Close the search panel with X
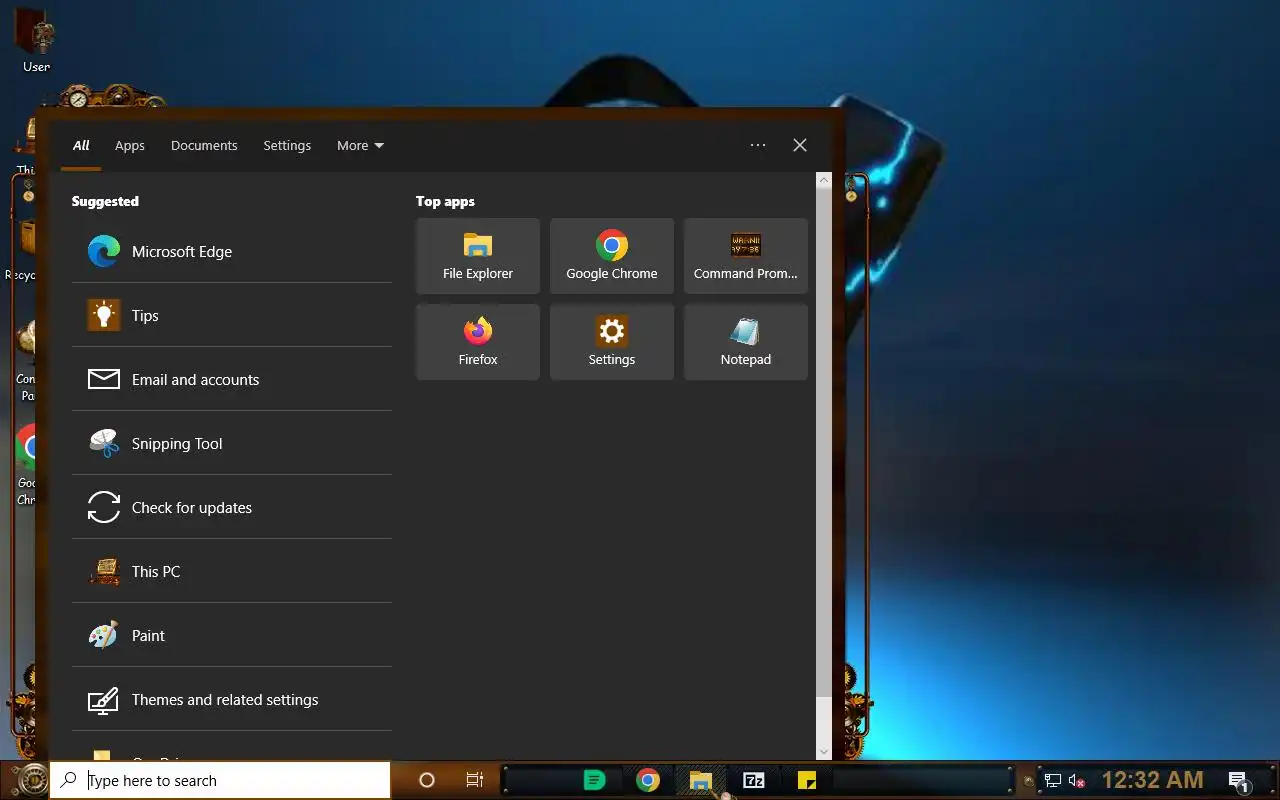The height and width of the screenshot is (800, 1280). (x=800, y=145)
